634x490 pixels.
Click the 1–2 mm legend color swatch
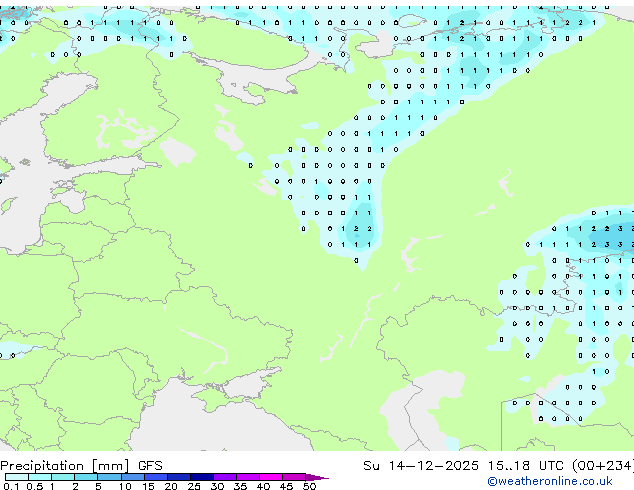tap(63, 477)
